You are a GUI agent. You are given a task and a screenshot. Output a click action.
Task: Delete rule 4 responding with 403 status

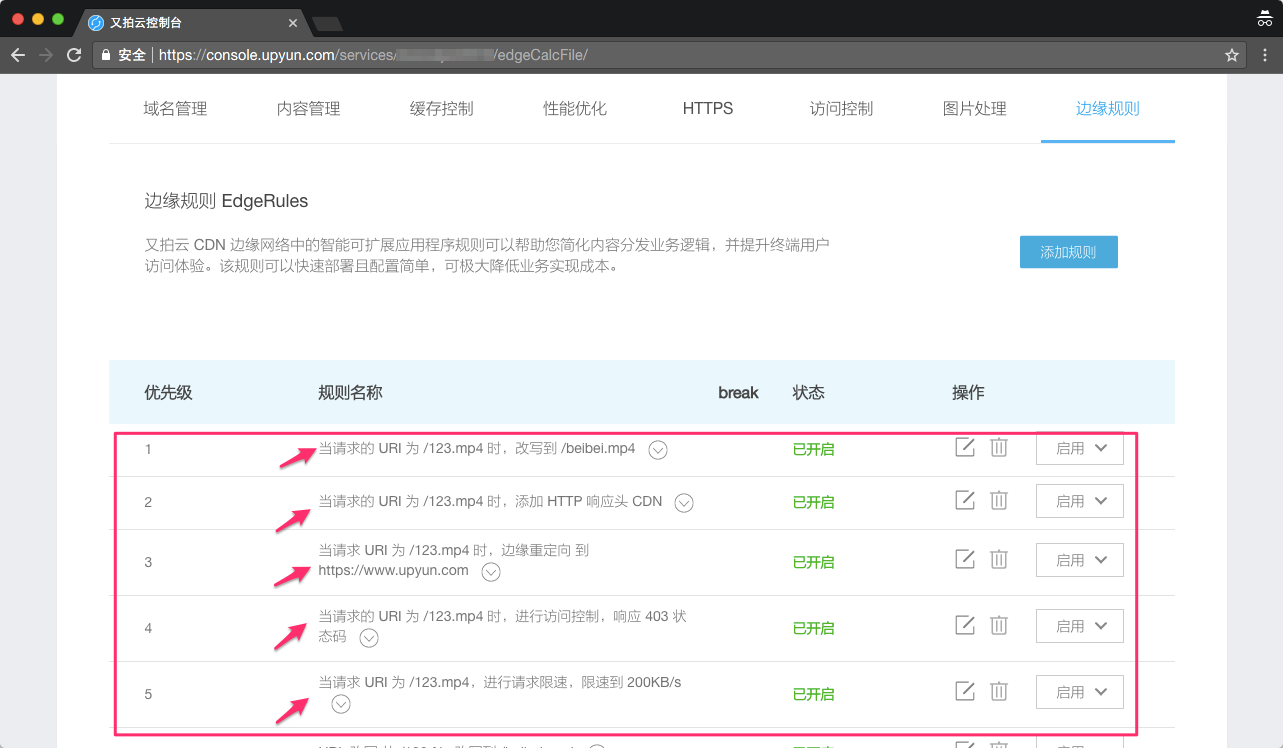point(999,625)
